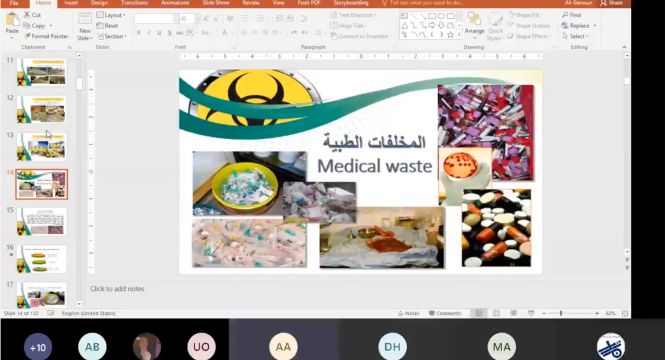The height and width of the screenshot is (360, 665).
Task: Select participant avatar AB
Action: pyautogui.click(x=92, y=347)
